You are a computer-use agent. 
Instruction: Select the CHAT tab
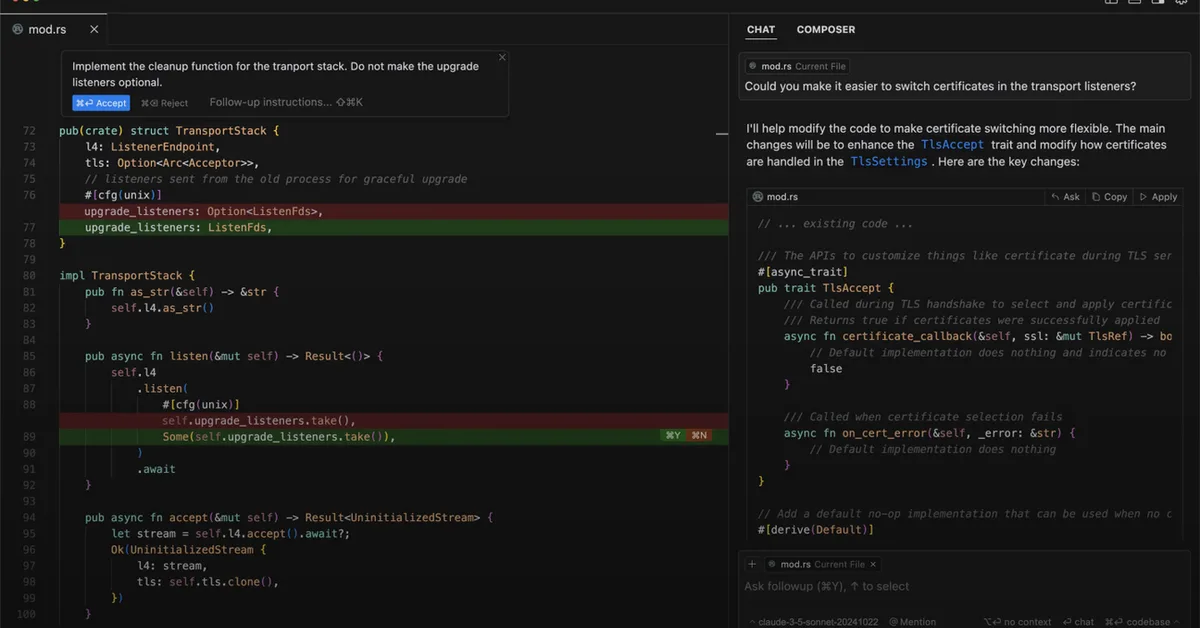click(x=760, y=29)
